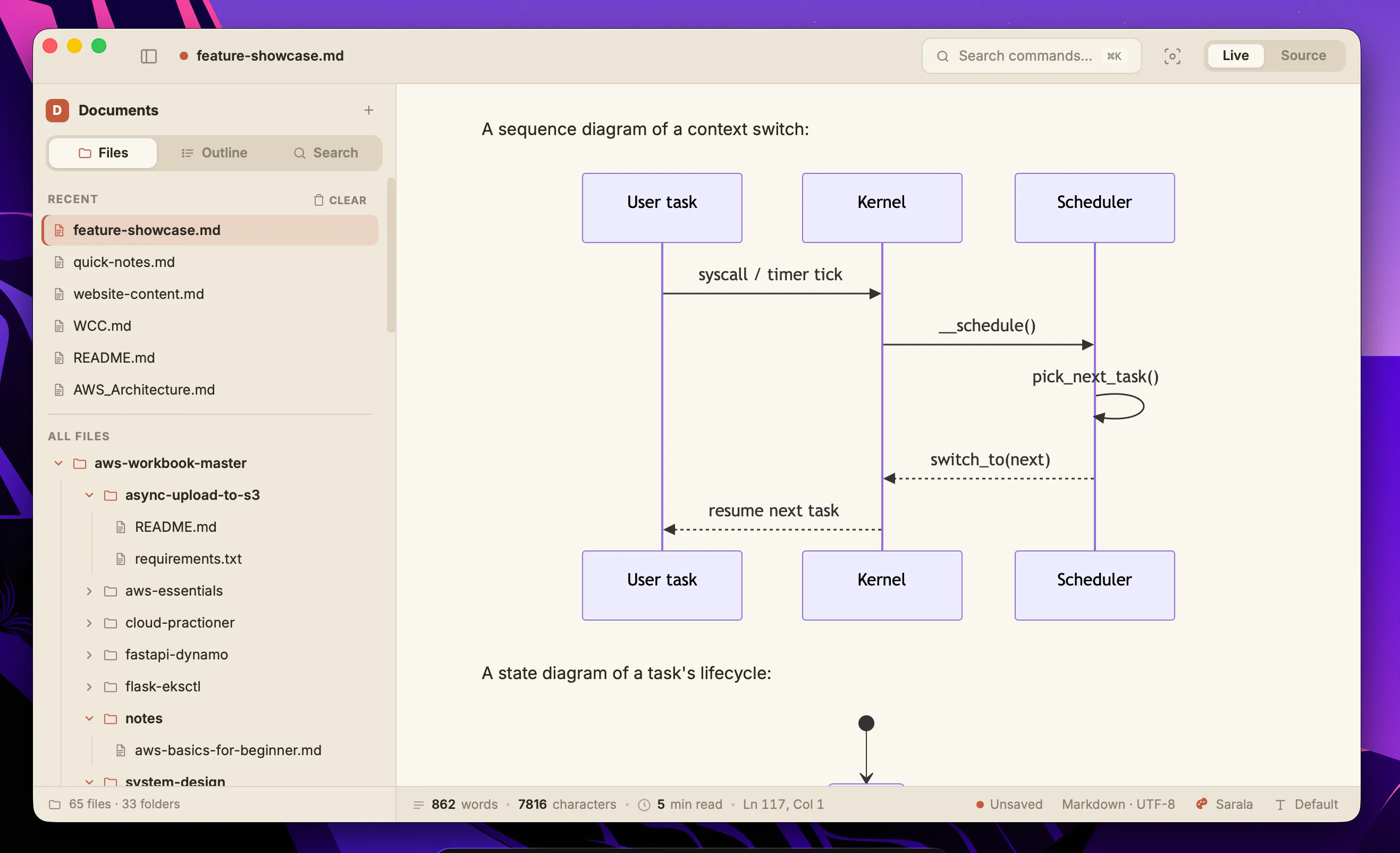Viewport: 1400px width, 853px height.
Task: Open the Files tab
Action: point(103,153)
